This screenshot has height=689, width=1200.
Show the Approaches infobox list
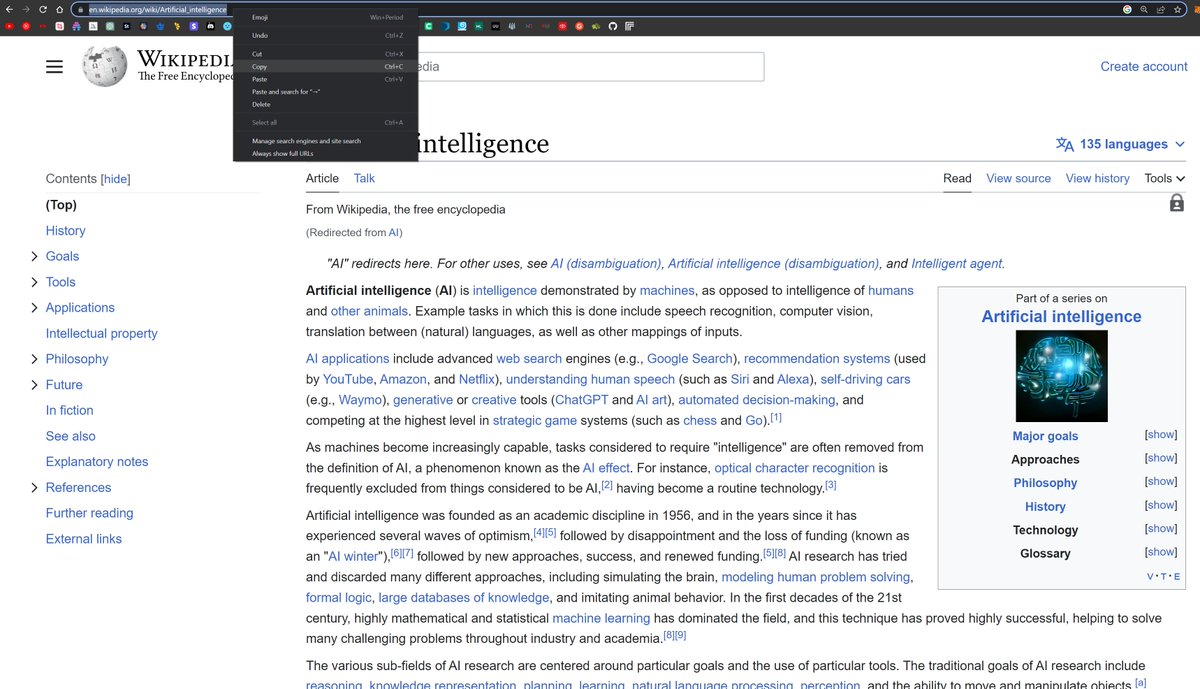(1160, 458)
